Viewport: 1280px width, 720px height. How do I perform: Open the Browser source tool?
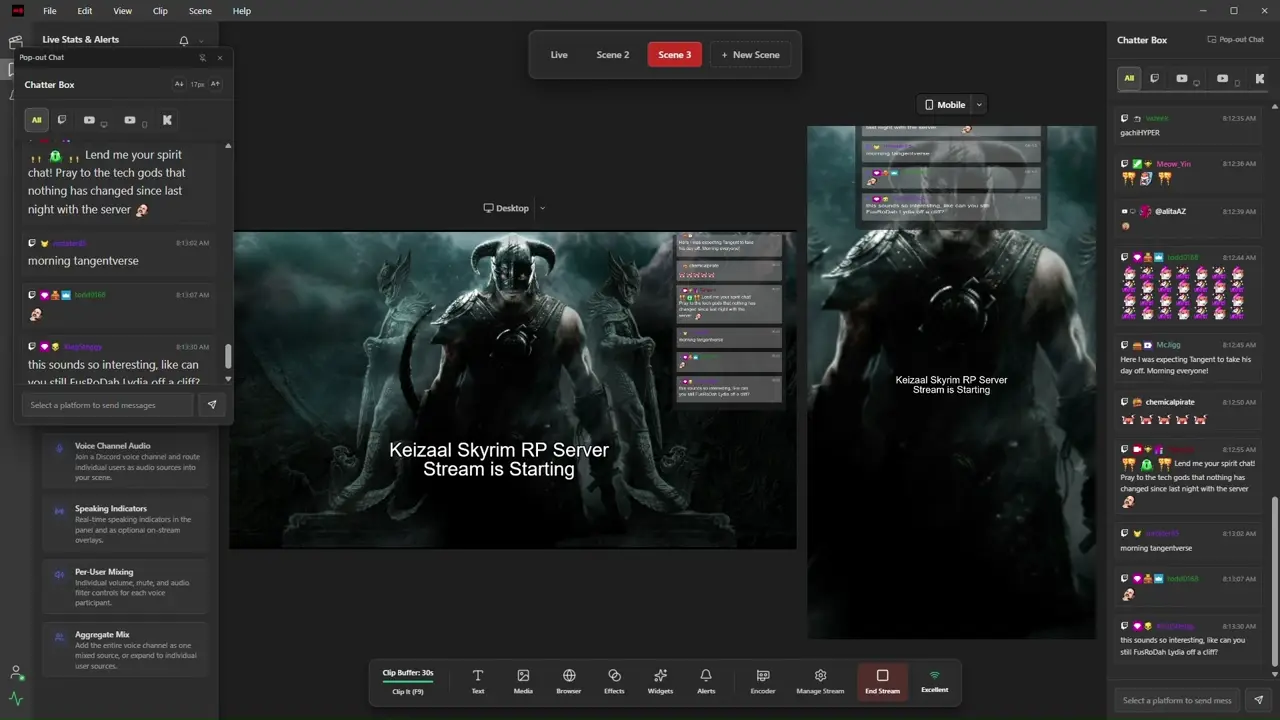(x=569, y=681)
